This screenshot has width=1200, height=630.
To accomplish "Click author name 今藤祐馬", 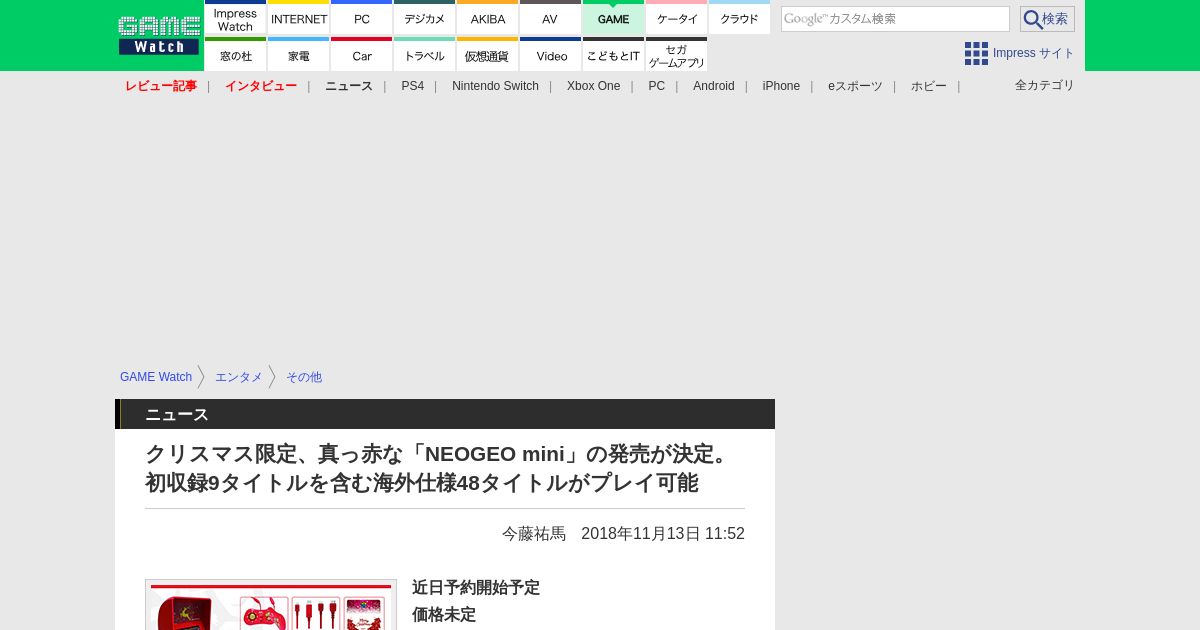I will click(534, 534).
